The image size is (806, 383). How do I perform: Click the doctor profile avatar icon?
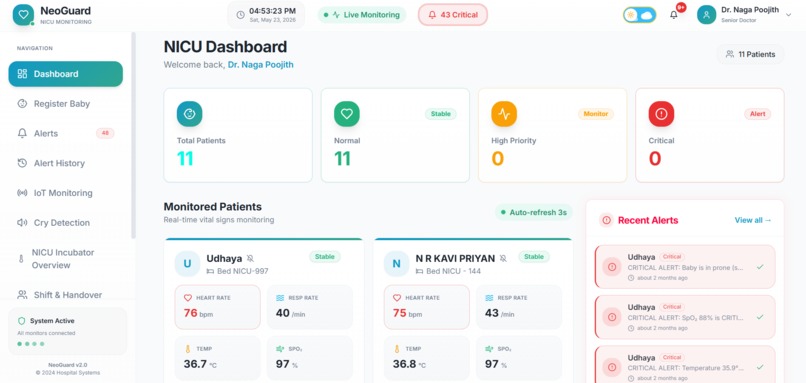(x=706, y=15)
